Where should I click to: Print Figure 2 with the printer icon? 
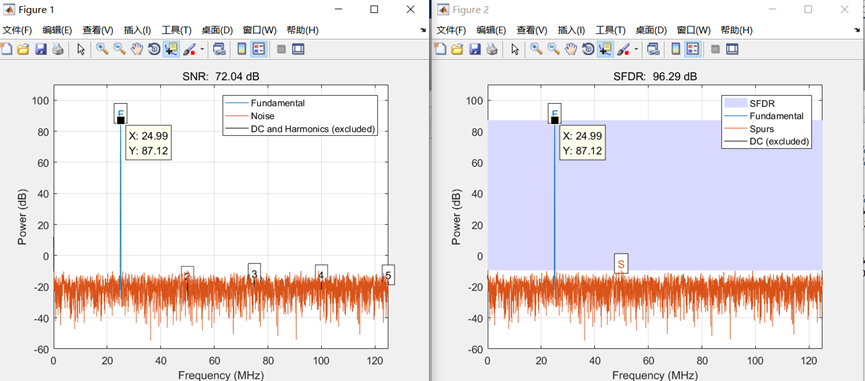[x=492, y=50]
